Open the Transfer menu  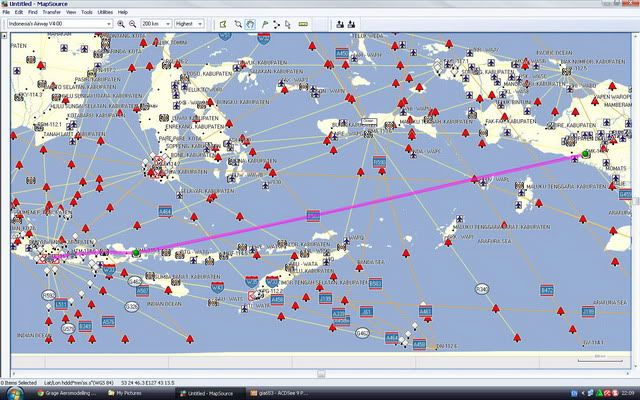point(51,12)
